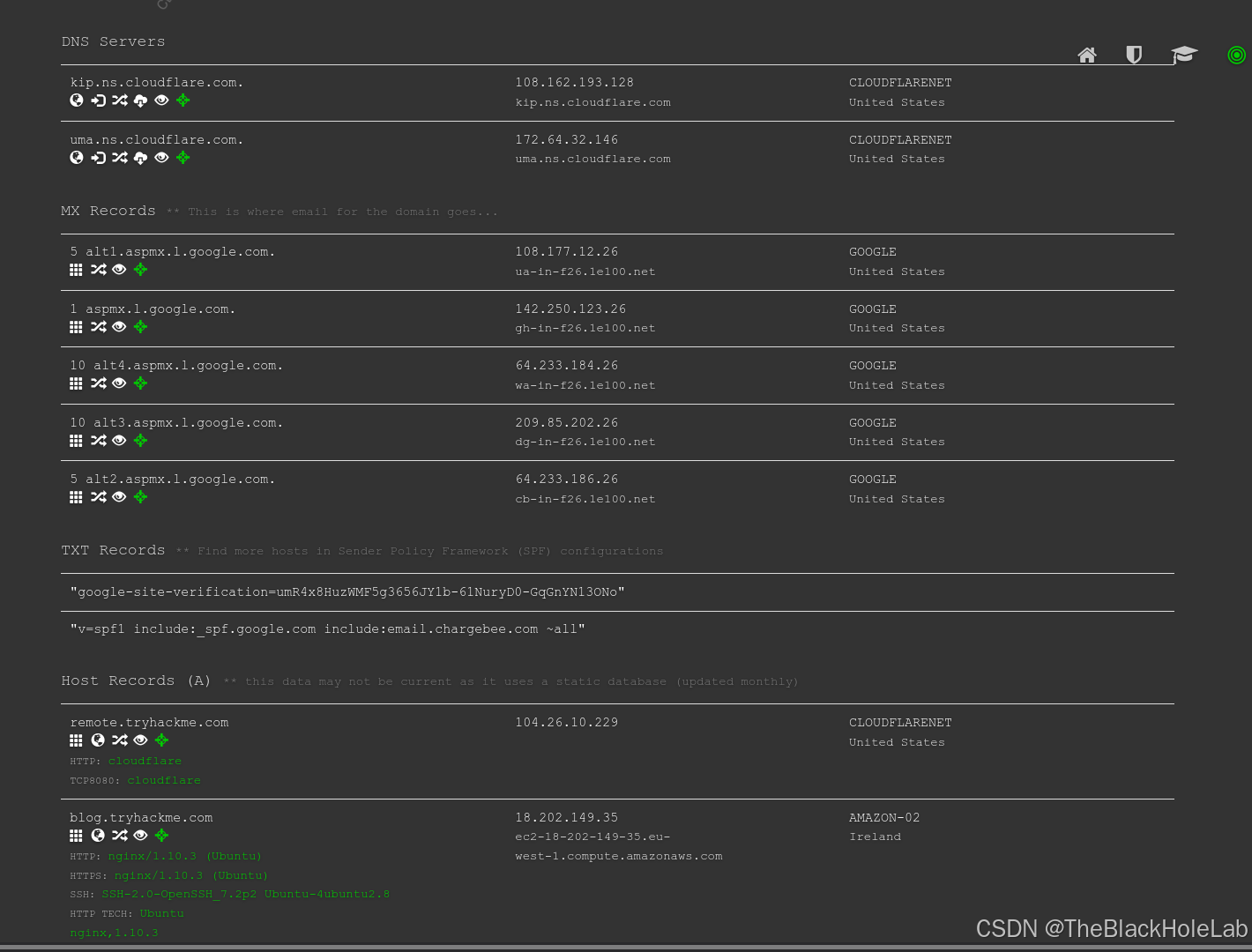Click the v=spf1 TXT record
This screenshot has width=1252, height=952.
coord(327,629)
